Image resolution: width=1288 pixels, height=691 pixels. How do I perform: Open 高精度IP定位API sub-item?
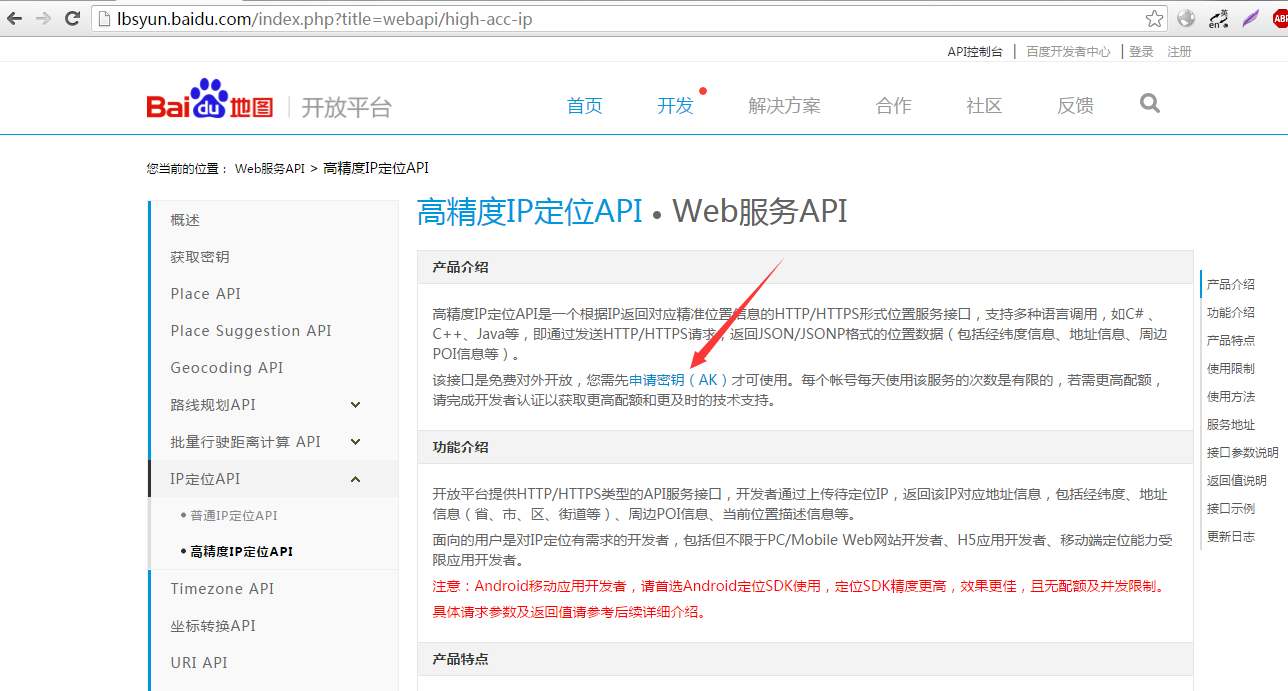[x=241, y=552]
